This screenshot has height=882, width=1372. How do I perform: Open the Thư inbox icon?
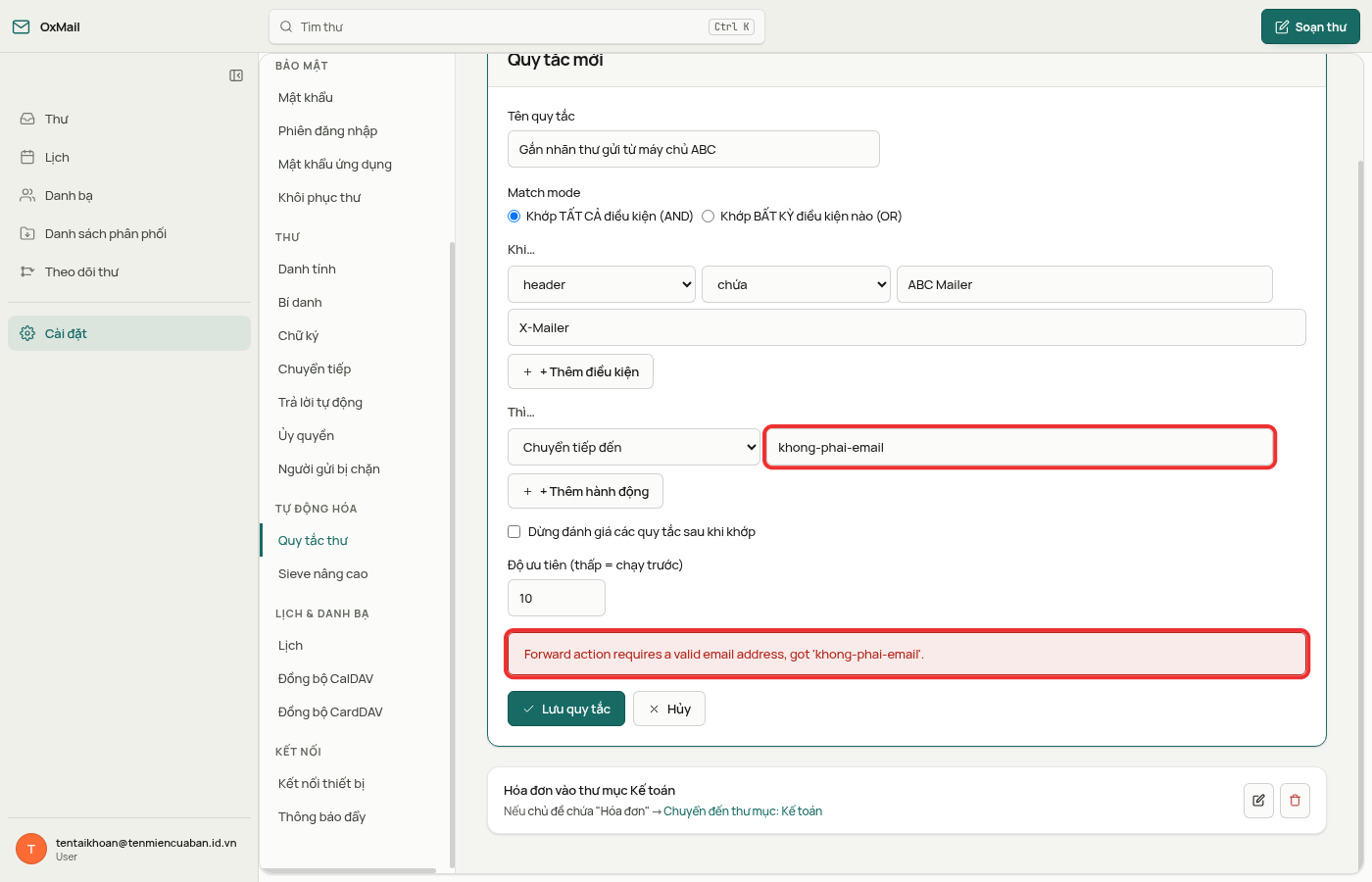[x=27, y=119]
